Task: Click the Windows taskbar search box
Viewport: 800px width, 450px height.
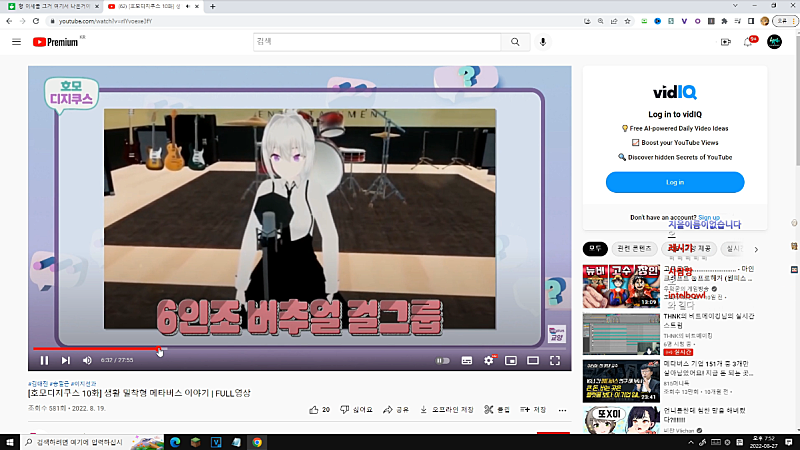Action: pos(92,442)
